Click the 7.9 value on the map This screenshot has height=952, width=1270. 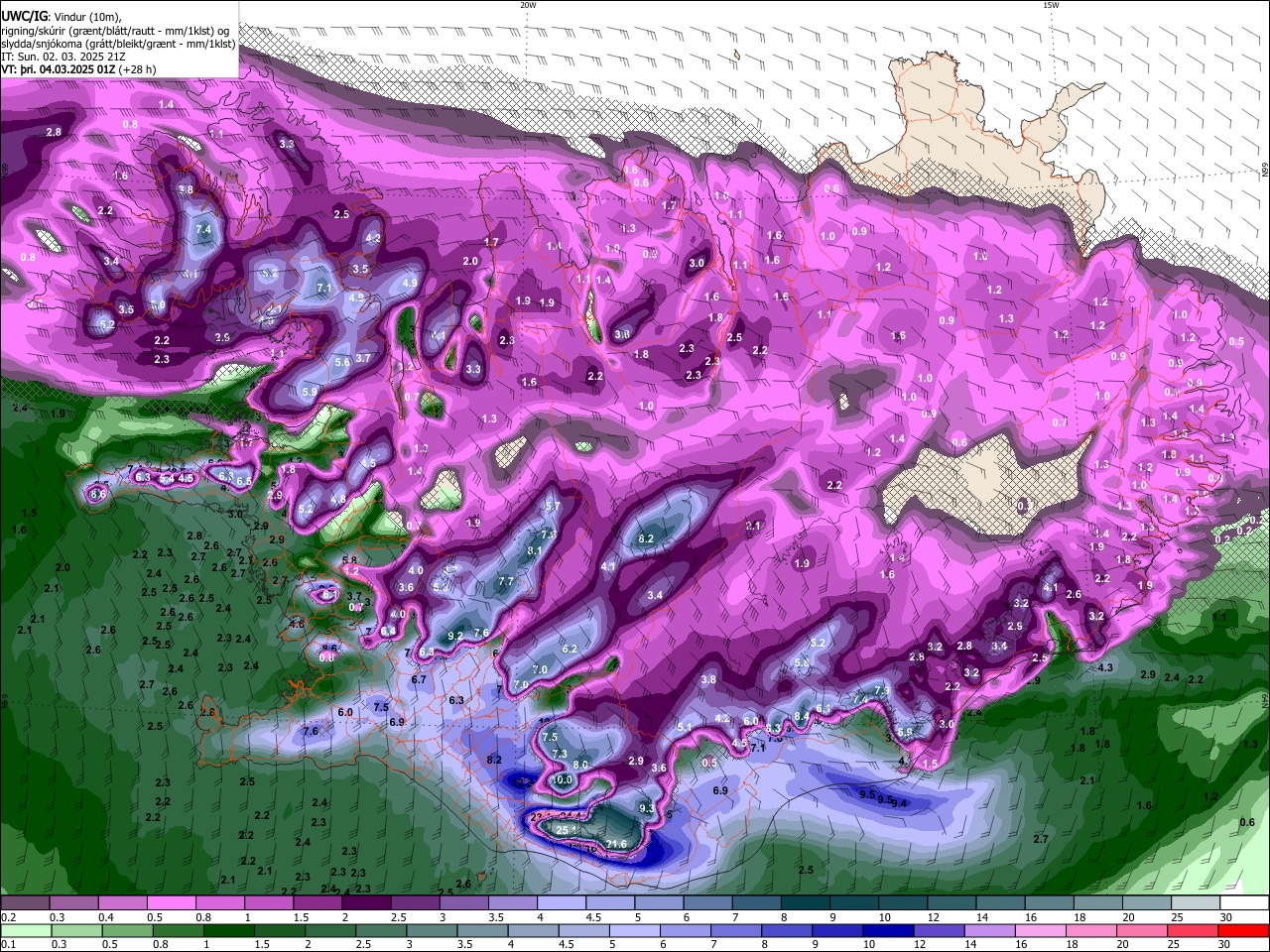[881, 689]
